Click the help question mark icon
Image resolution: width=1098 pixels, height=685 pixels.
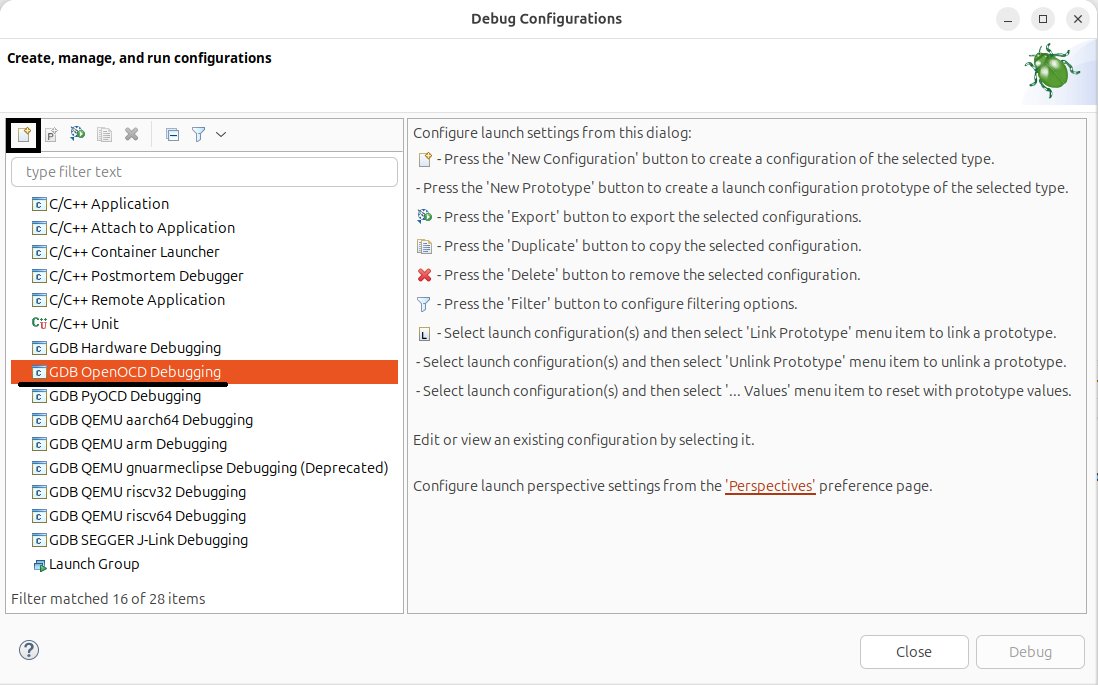(28, 651)
